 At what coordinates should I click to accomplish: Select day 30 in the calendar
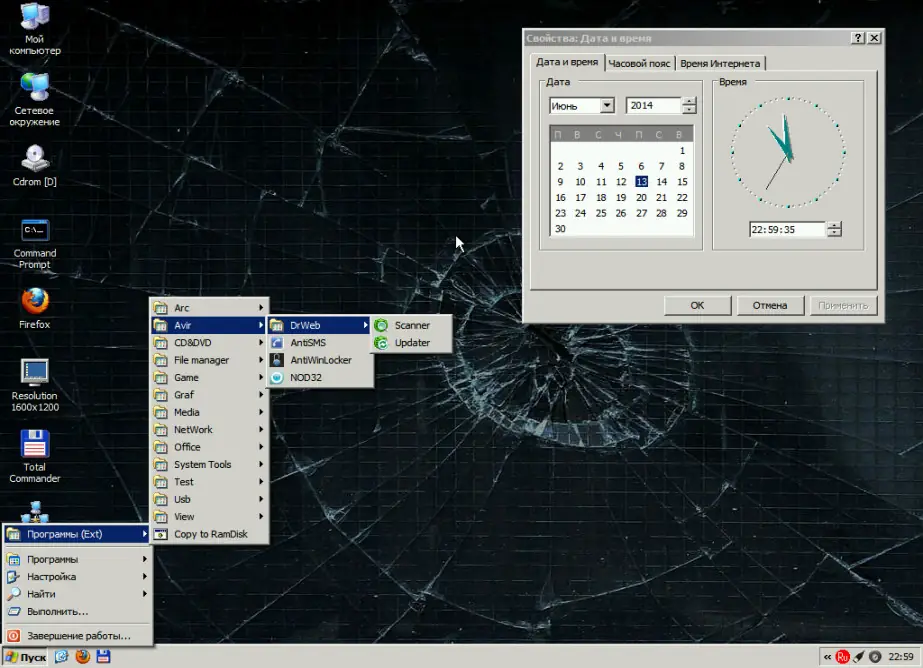coord(560,229)
